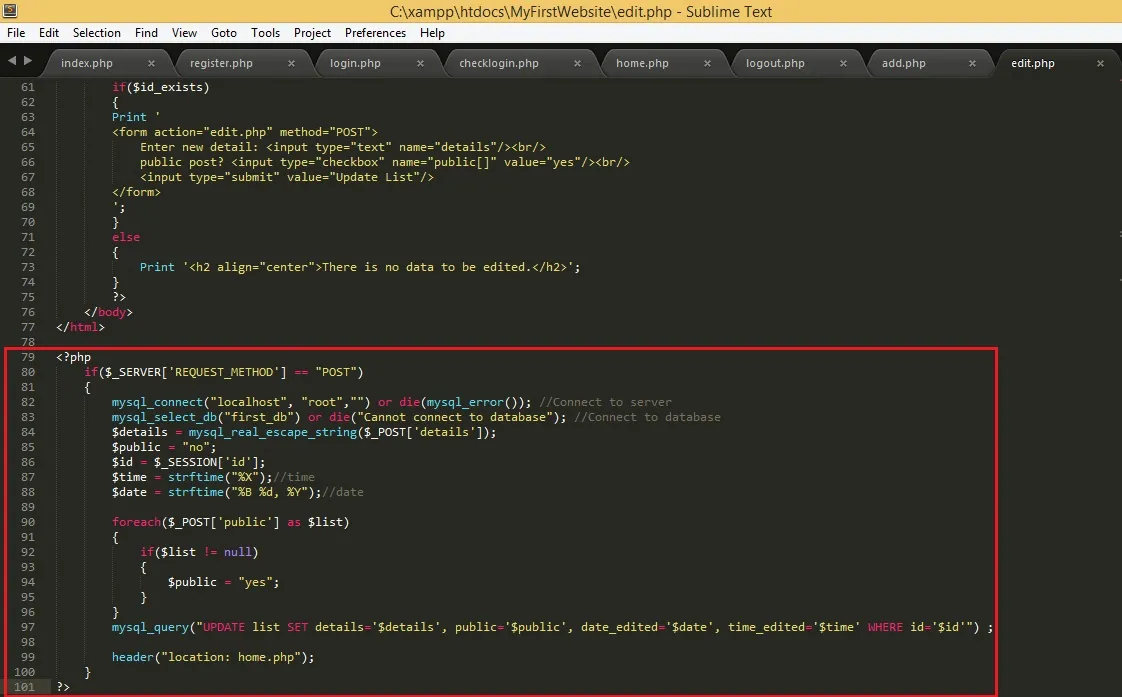1122x697 pixels.
Task: Close the add.php tab
Action: (x=972, y=63)
